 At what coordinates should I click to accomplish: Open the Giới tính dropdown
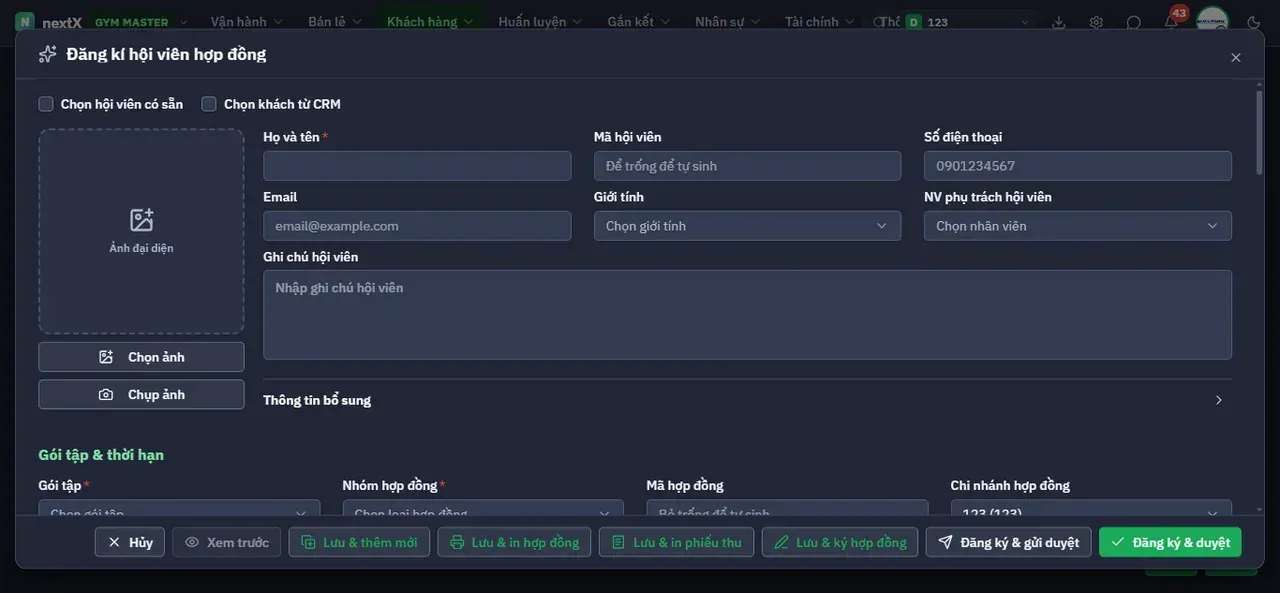coord(747,226)
